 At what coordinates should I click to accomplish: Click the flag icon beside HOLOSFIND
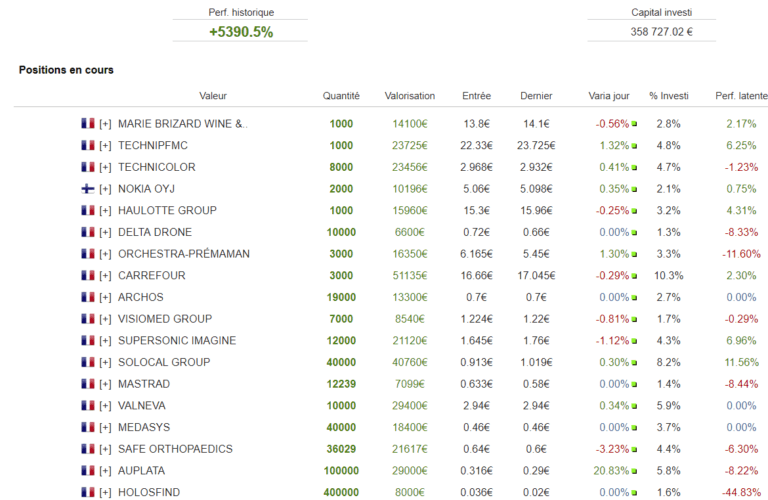(88, 493)
